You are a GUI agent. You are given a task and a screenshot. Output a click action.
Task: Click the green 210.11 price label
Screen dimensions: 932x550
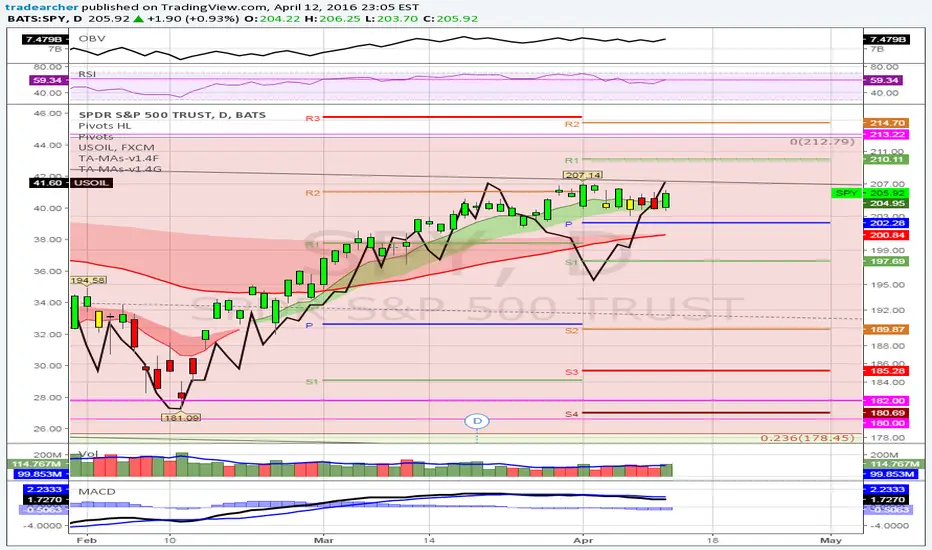(x=887, y=159)
